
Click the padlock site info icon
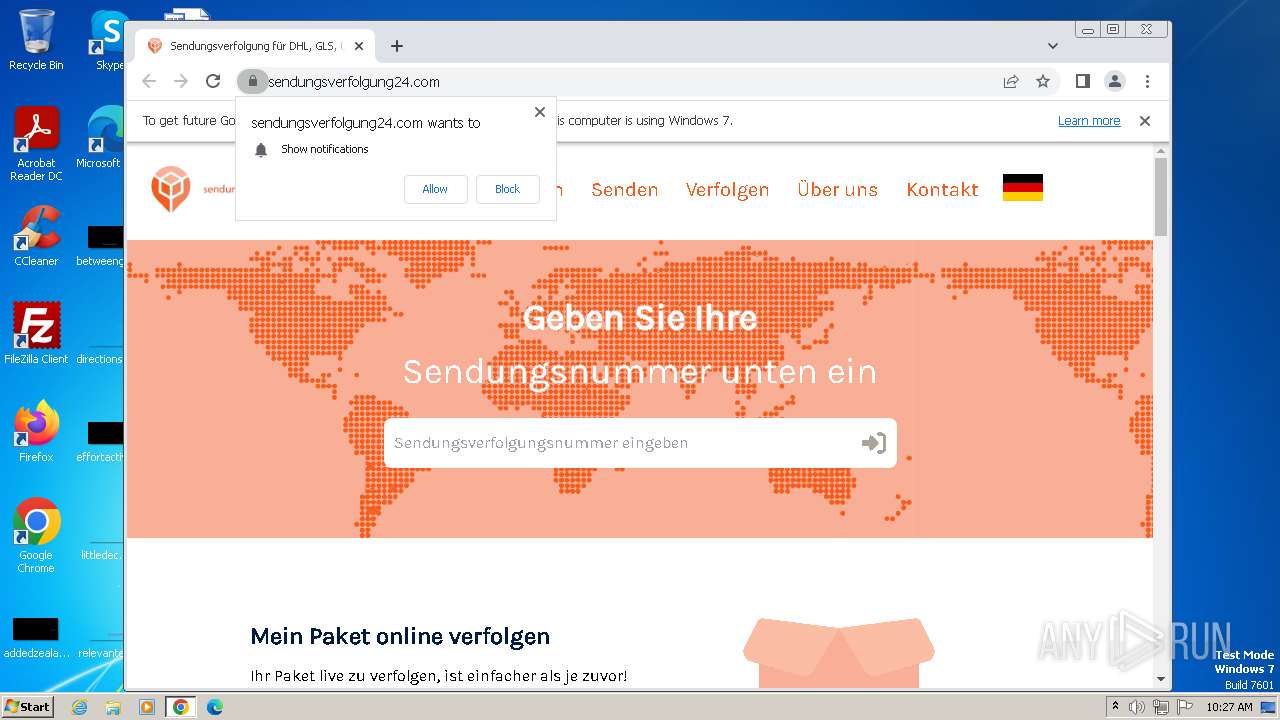tap(253, 81)
